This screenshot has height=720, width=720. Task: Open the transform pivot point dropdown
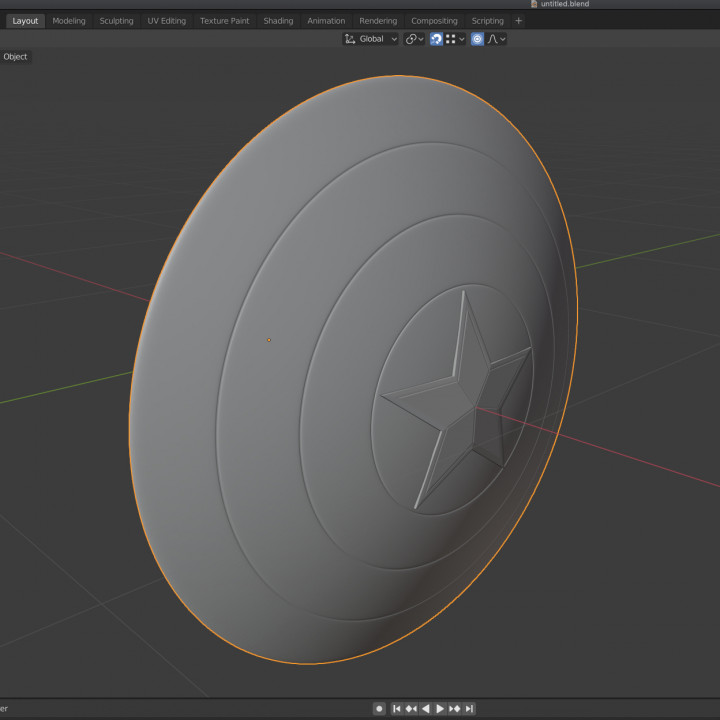click(414, 39)
